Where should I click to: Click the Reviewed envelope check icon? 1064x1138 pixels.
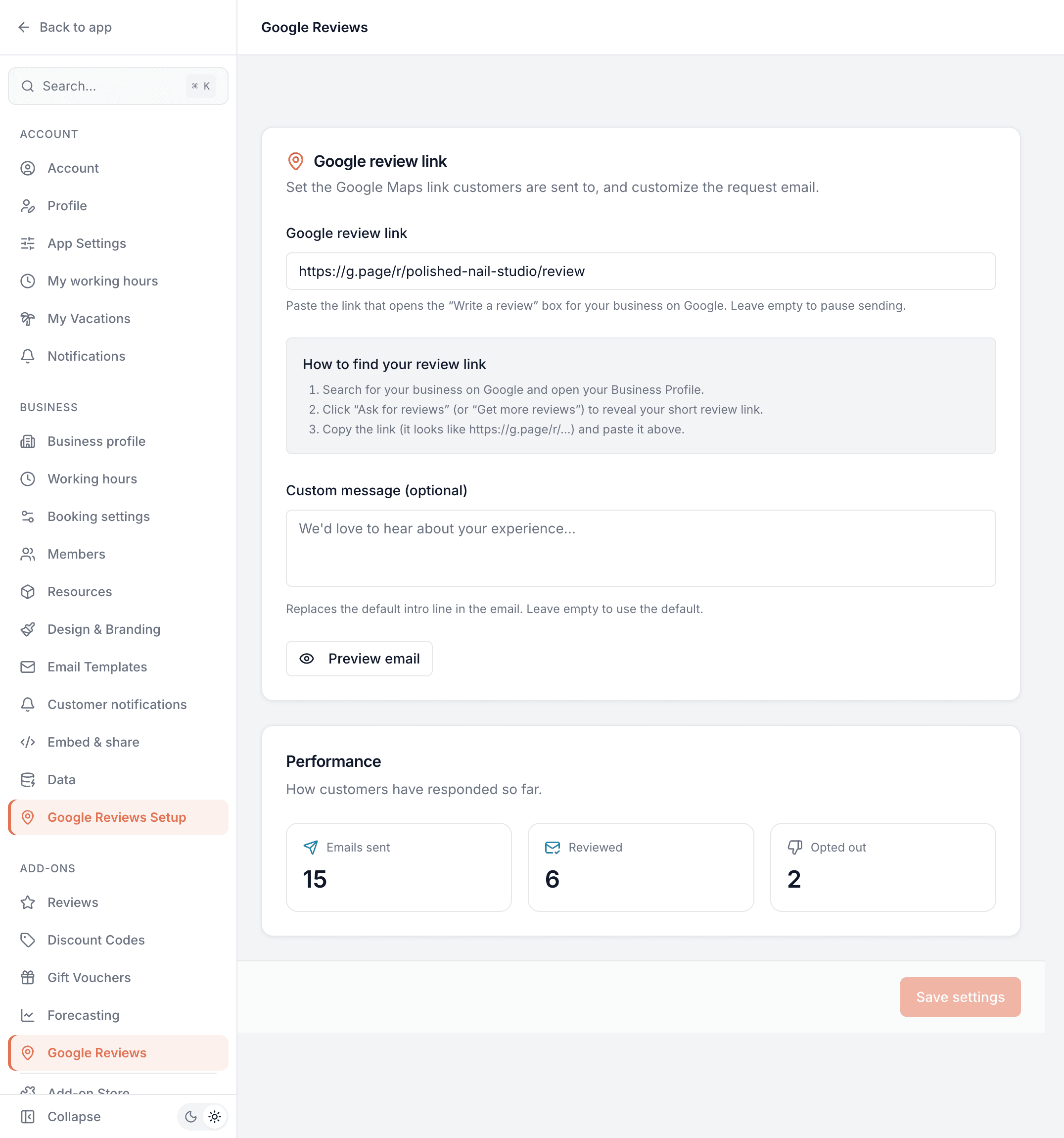point(553,847)
